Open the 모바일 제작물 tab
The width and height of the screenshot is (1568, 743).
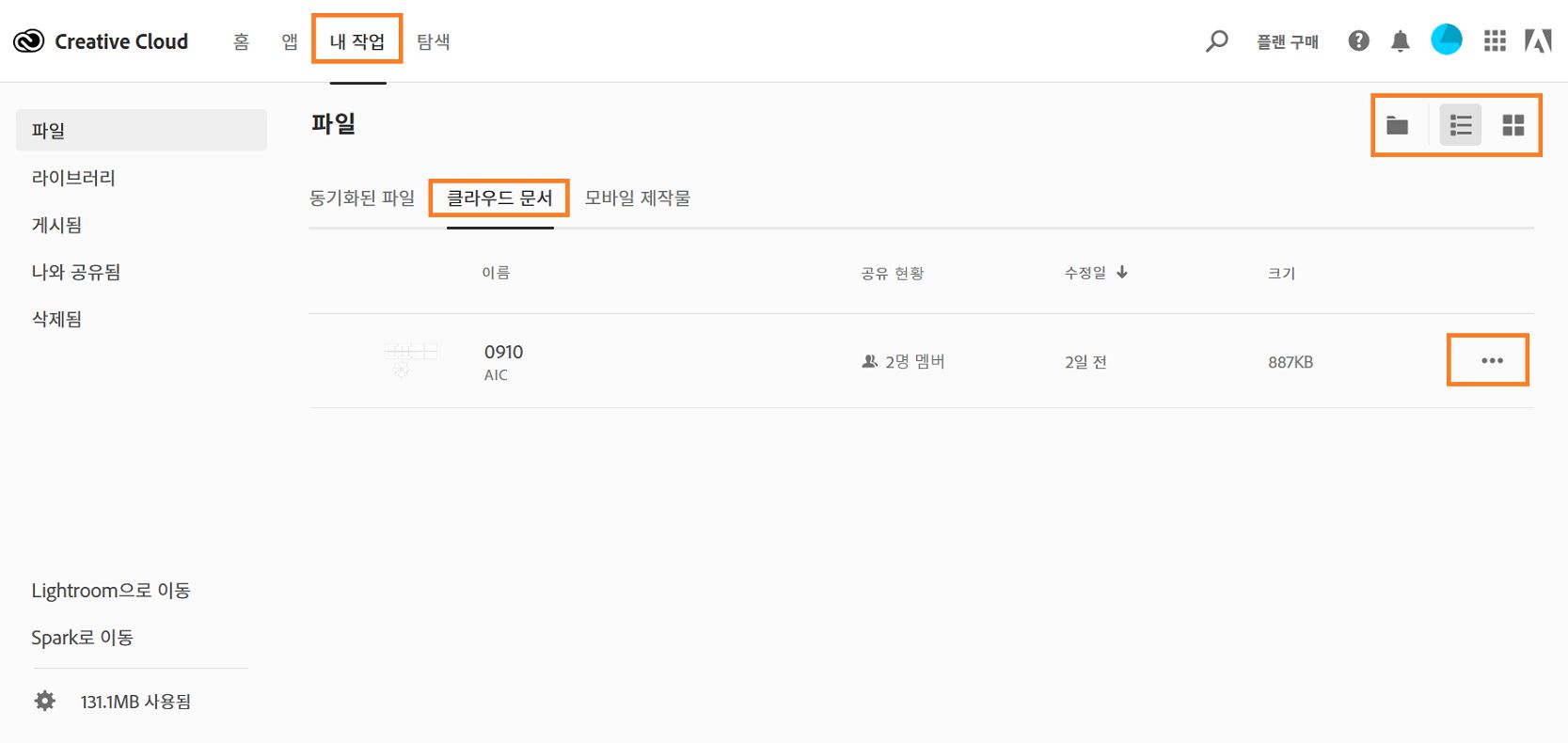(637, 198)
